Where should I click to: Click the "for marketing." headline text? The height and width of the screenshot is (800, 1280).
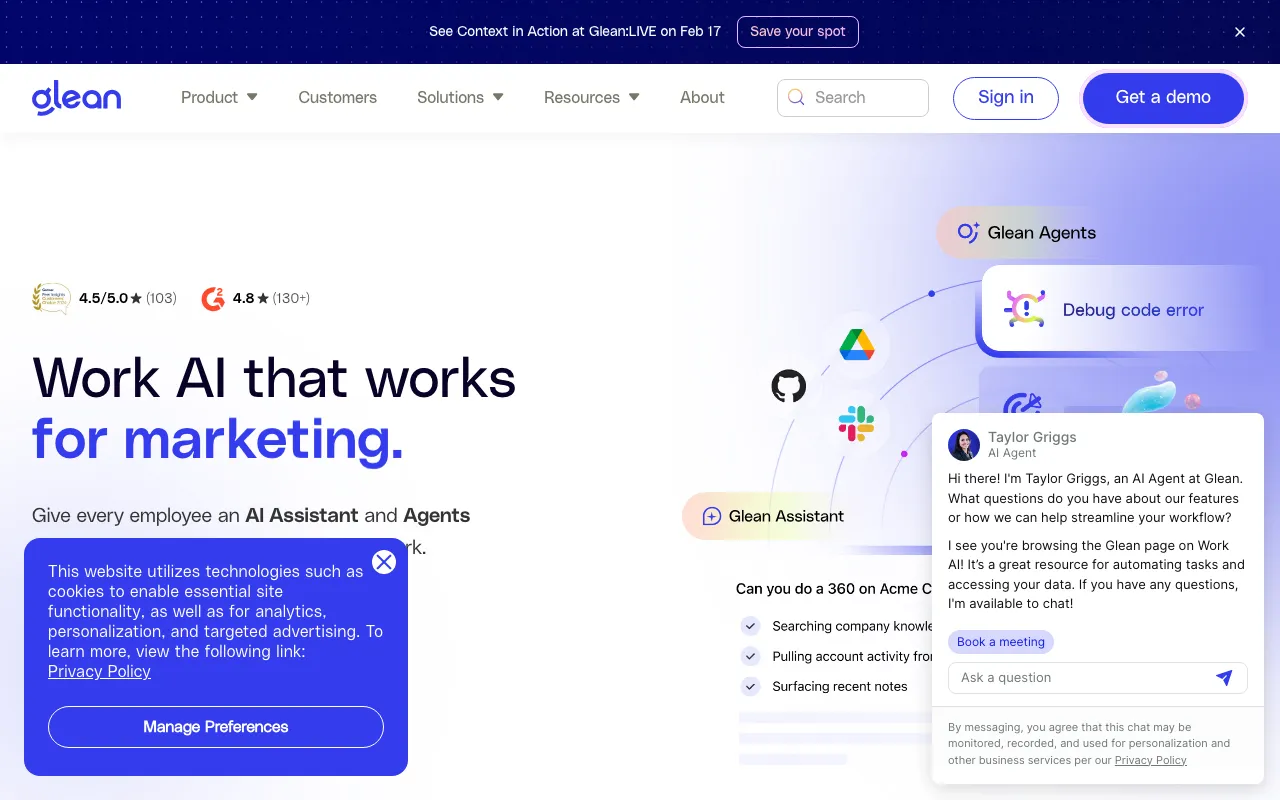tap(218, 439)
